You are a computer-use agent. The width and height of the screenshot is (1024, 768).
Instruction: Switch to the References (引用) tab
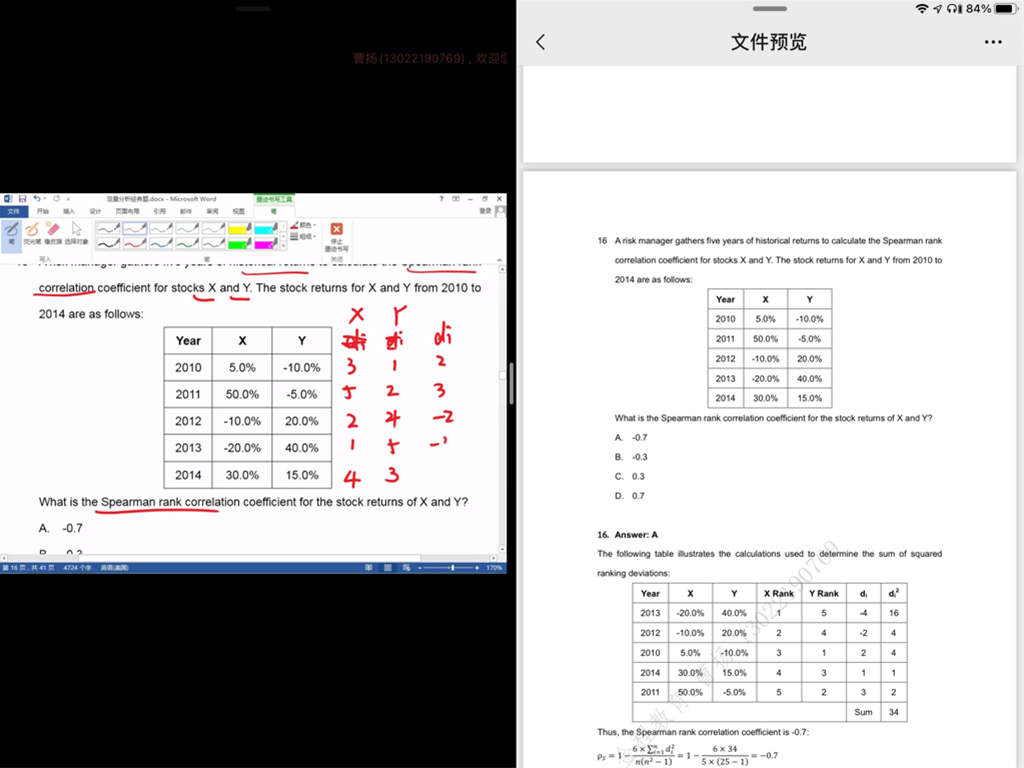[x=160, y=211]
